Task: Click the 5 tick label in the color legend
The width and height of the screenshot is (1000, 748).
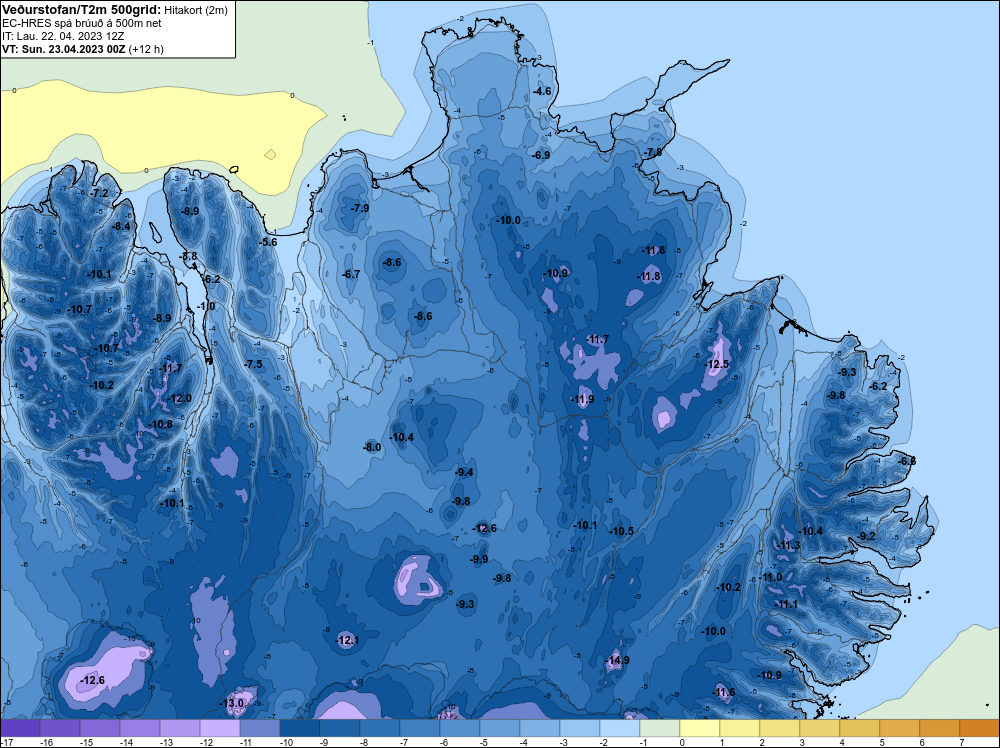Action: pyautogui.click(x=881, y=742)
